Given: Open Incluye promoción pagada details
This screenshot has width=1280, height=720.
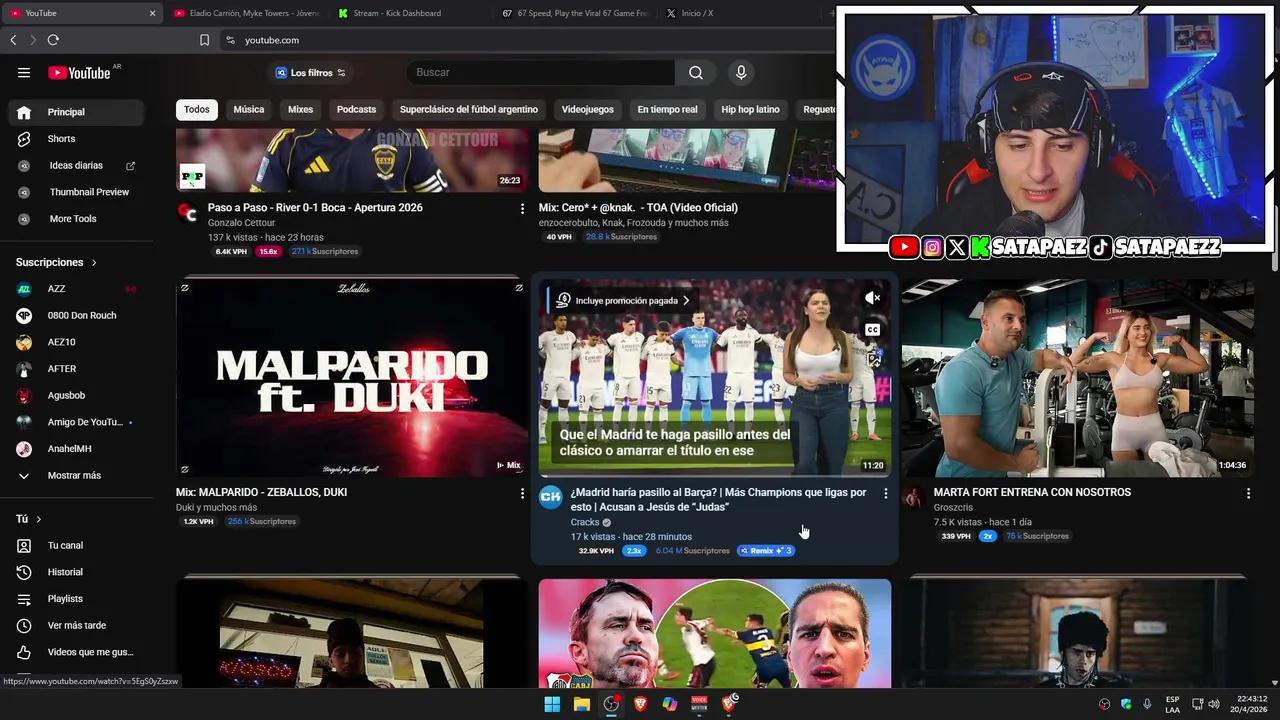Looking at the screenshot, I should tap(623, 300).
